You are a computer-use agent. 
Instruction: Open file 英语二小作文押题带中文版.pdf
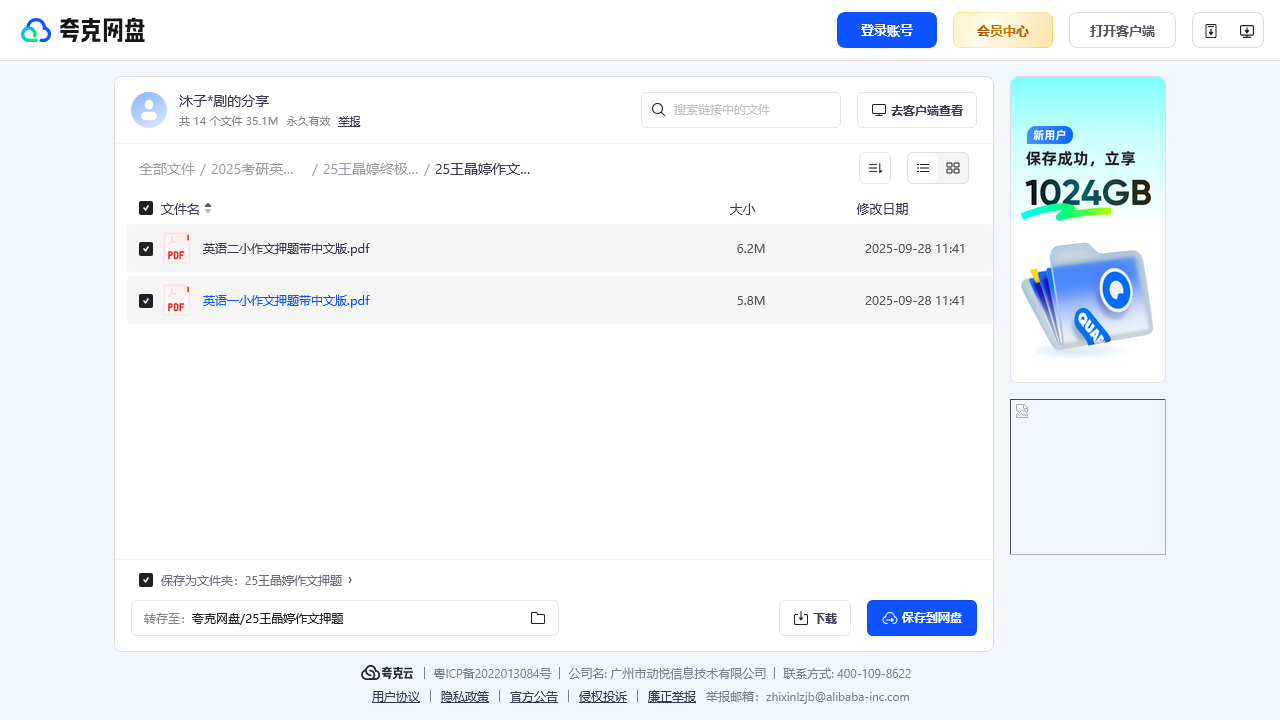[x=286, y=249]
